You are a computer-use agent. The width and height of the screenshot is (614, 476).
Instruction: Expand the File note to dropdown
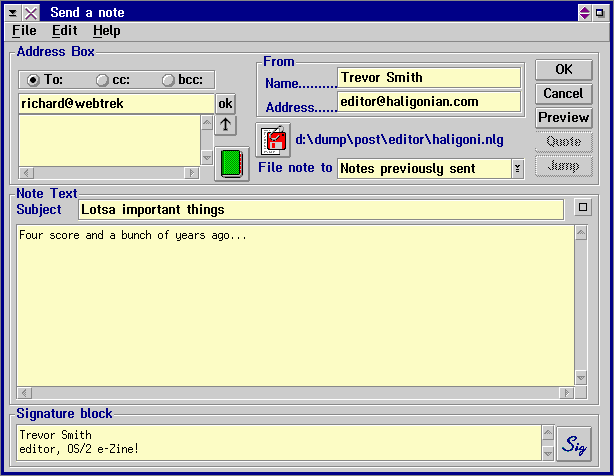pos(517,169)
